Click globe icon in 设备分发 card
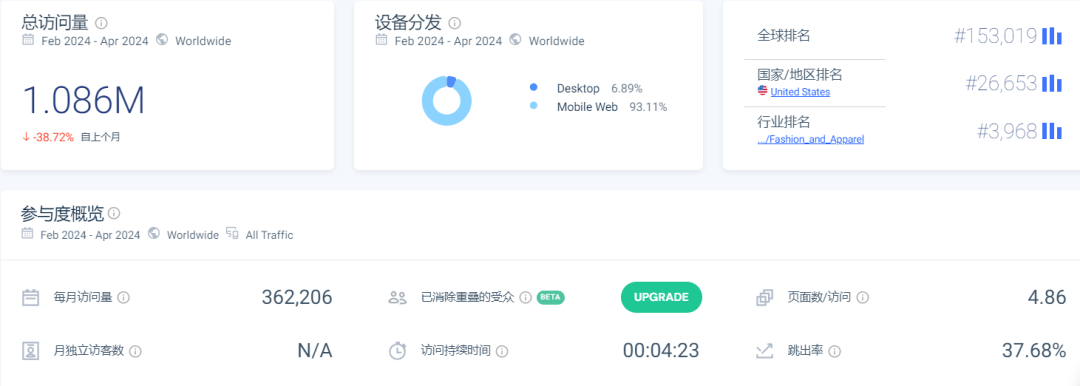 click(515, 40)
